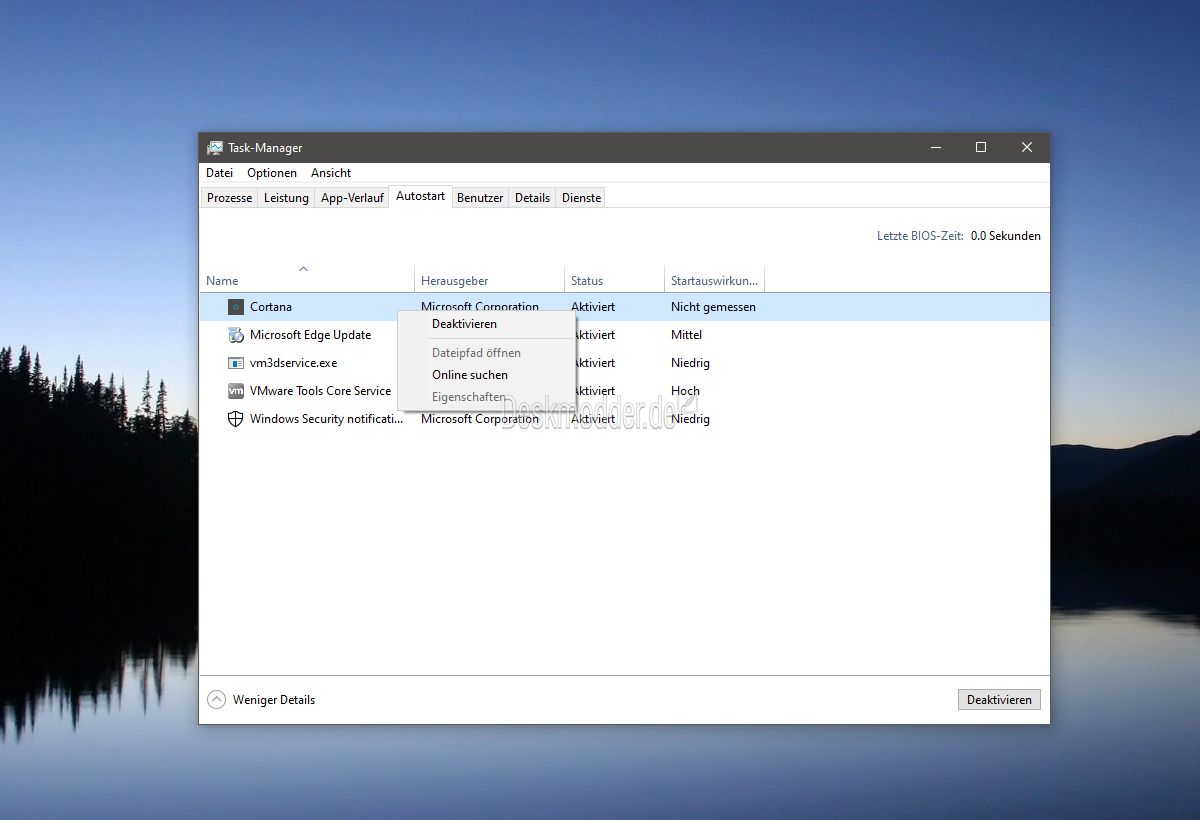The image size is (1200, 820).
Task: Click the 'Hoch' startup impact value
Action: [685, 391]
